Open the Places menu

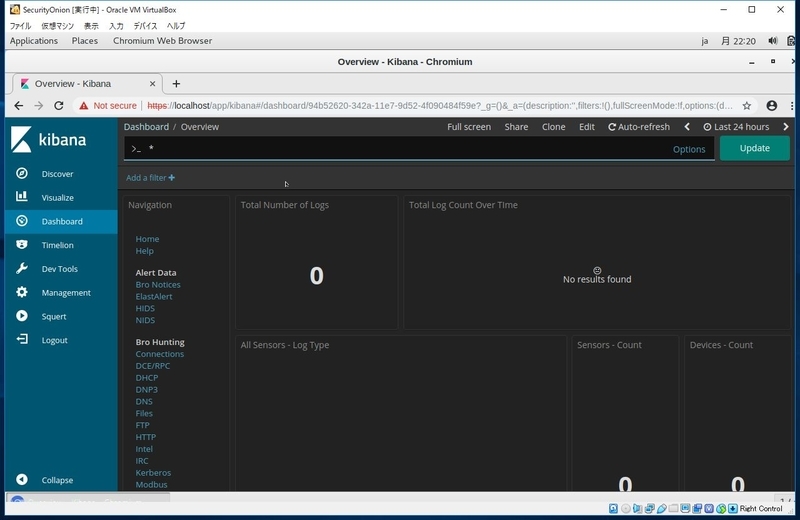click(x=85, y=41)
